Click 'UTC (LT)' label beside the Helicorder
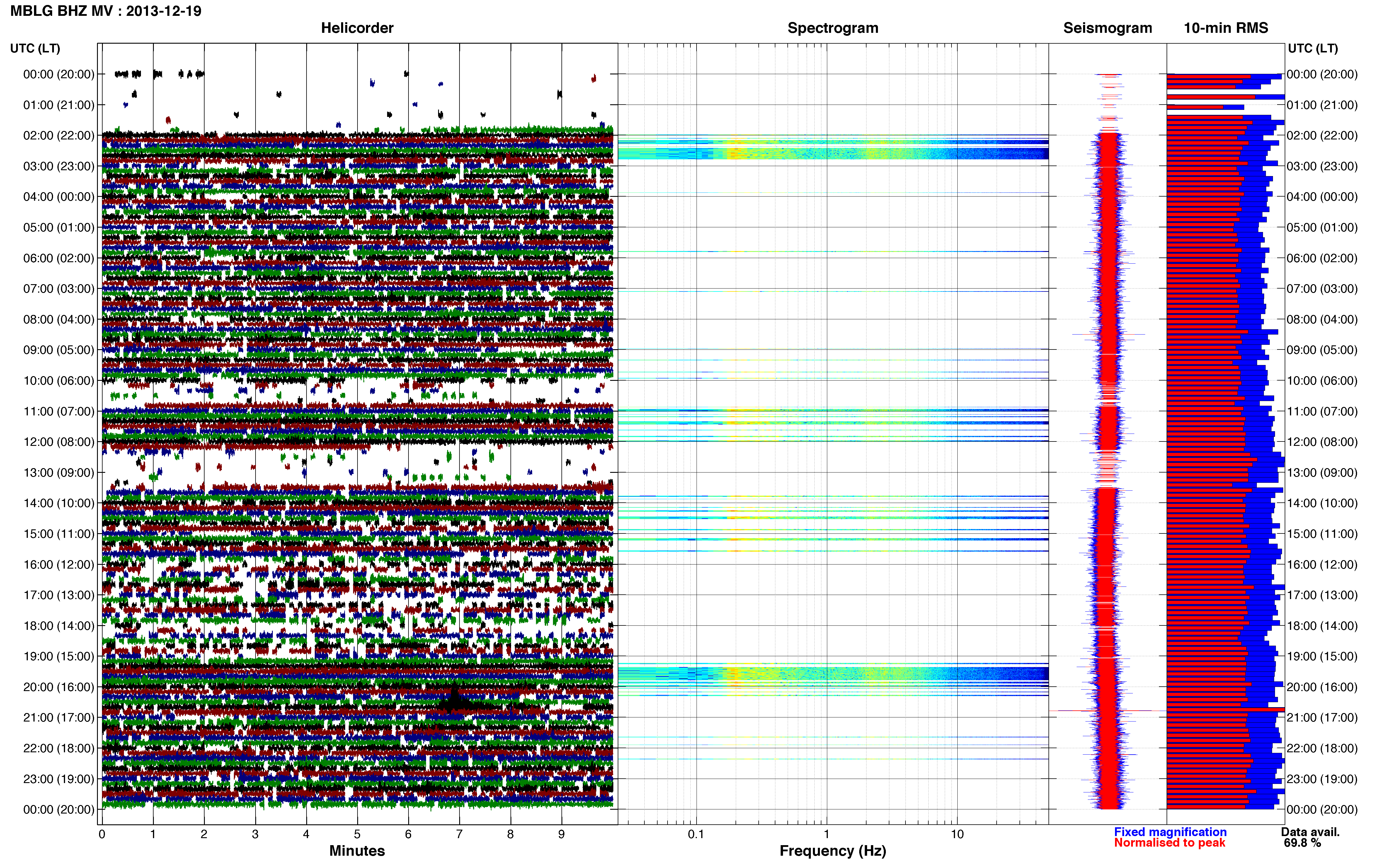1389x868 pixels. coord(35,48)
